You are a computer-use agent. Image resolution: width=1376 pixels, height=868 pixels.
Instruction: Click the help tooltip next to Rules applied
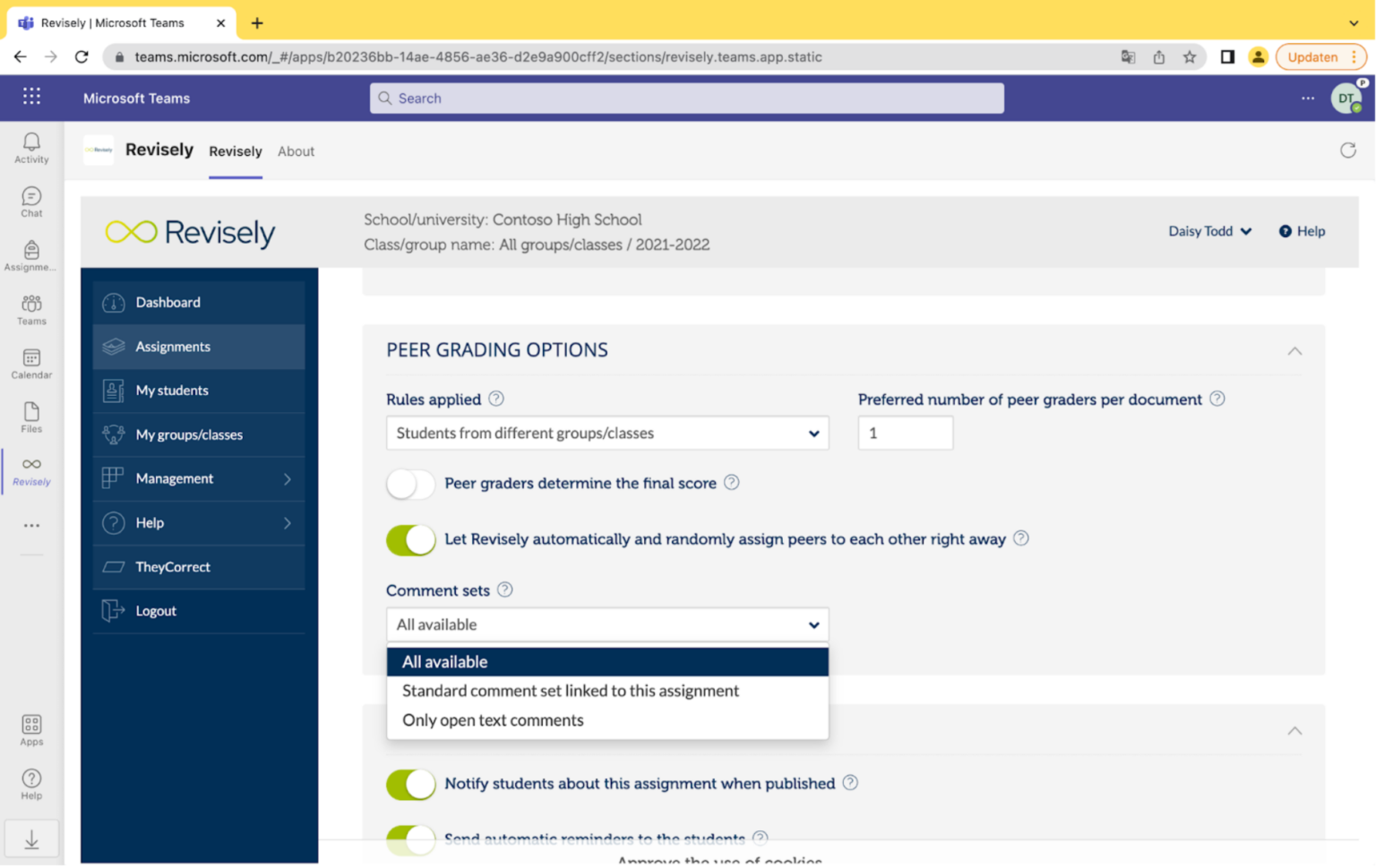pyautogui.click(x=495, y=399)
